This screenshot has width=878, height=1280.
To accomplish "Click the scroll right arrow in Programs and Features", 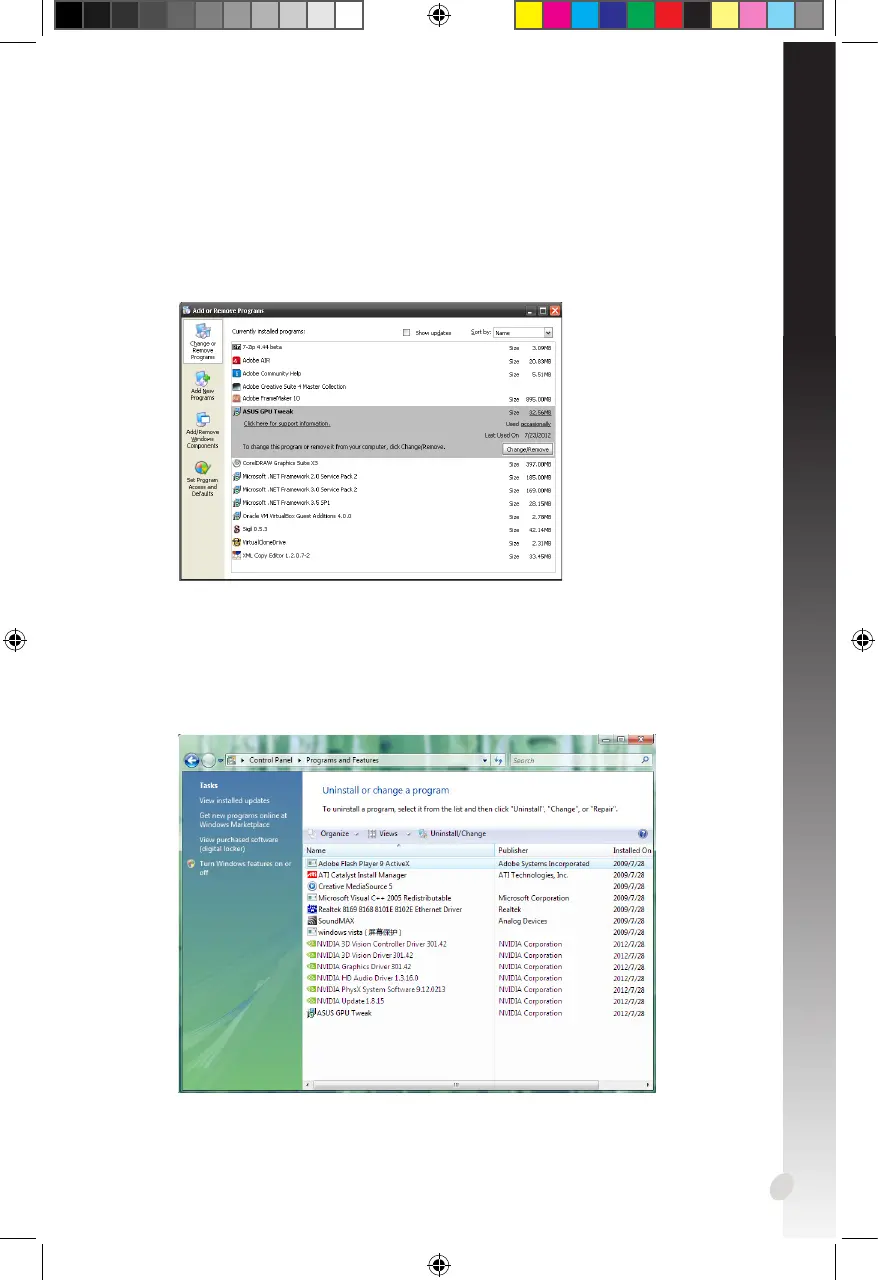I will (649, 1083).
